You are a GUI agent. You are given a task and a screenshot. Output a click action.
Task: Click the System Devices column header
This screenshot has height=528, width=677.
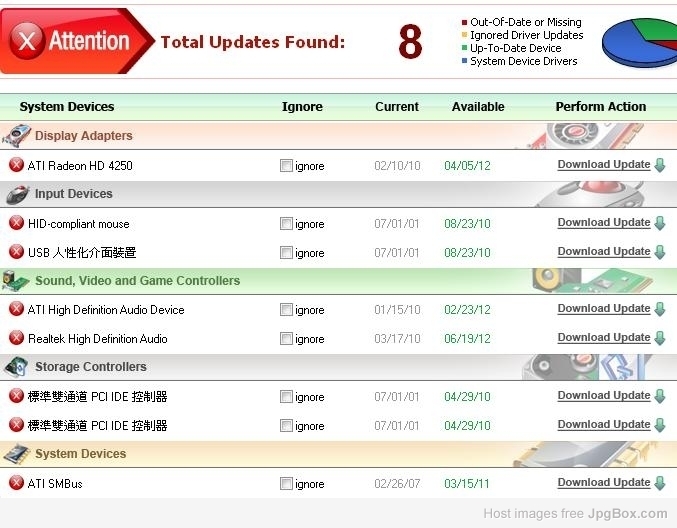pyautogui.click(x=67, y=107)
